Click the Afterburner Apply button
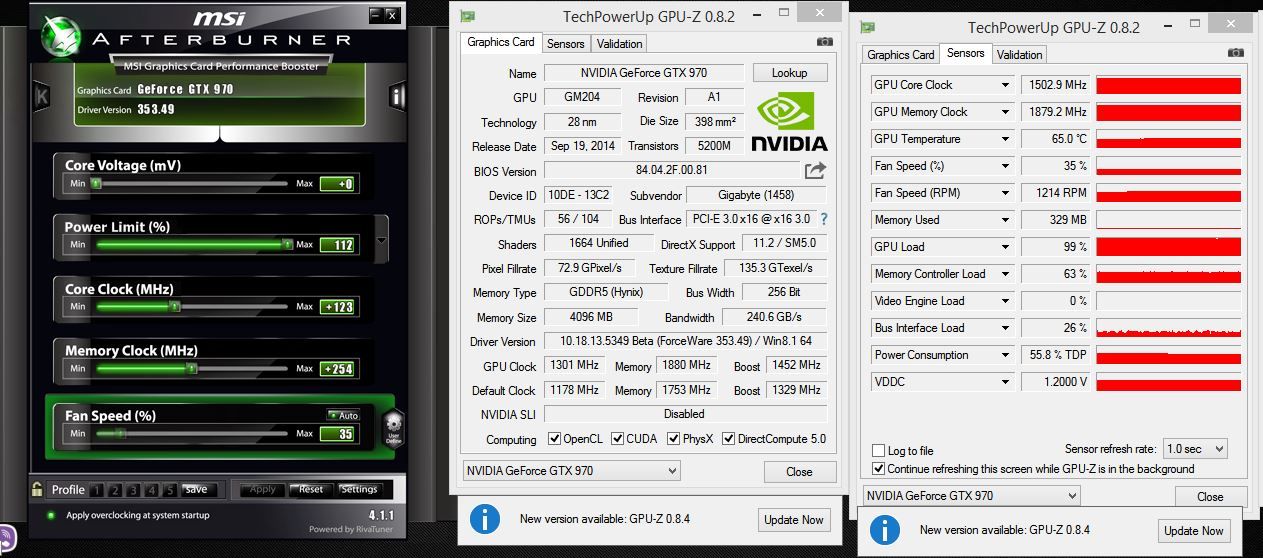Image resolution: width=1263 pixels, height=558 pixels. [262, 490]
